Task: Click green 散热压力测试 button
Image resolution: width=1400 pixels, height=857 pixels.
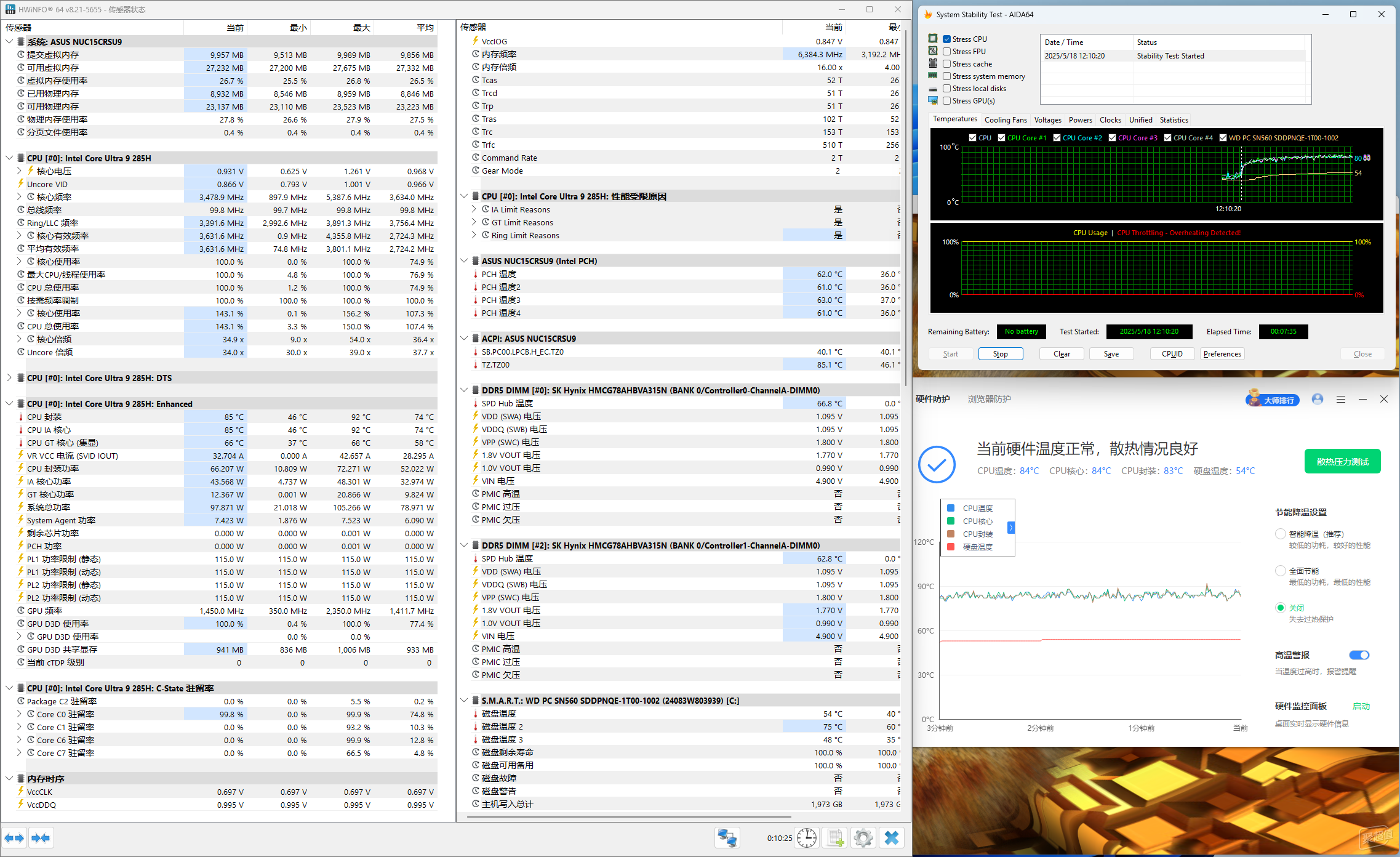Action: click(x=1342, y=462)
